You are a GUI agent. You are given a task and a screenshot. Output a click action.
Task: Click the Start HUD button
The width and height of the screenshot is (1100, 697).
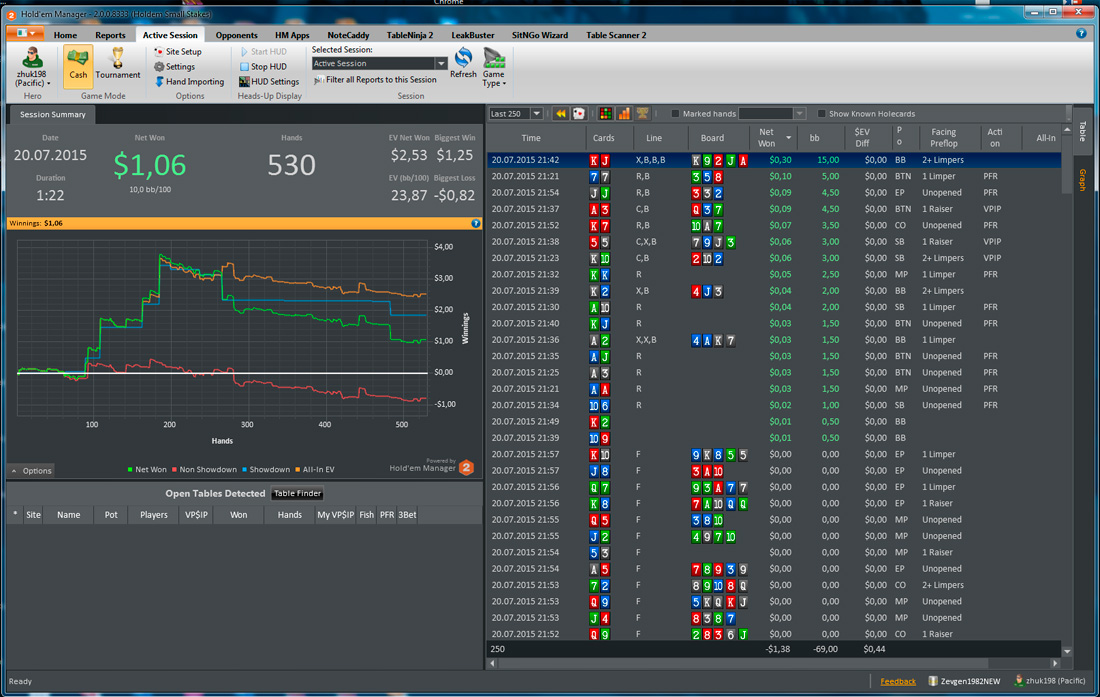click(263, 52)
